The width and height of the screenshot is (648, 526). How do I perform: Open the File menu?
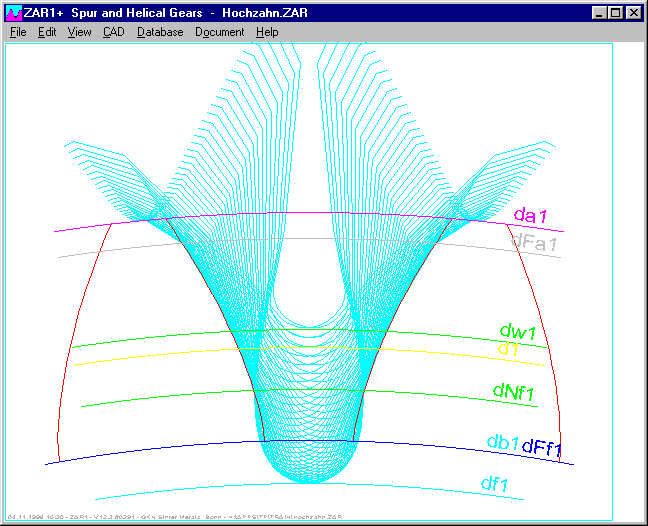pos(18,32)
